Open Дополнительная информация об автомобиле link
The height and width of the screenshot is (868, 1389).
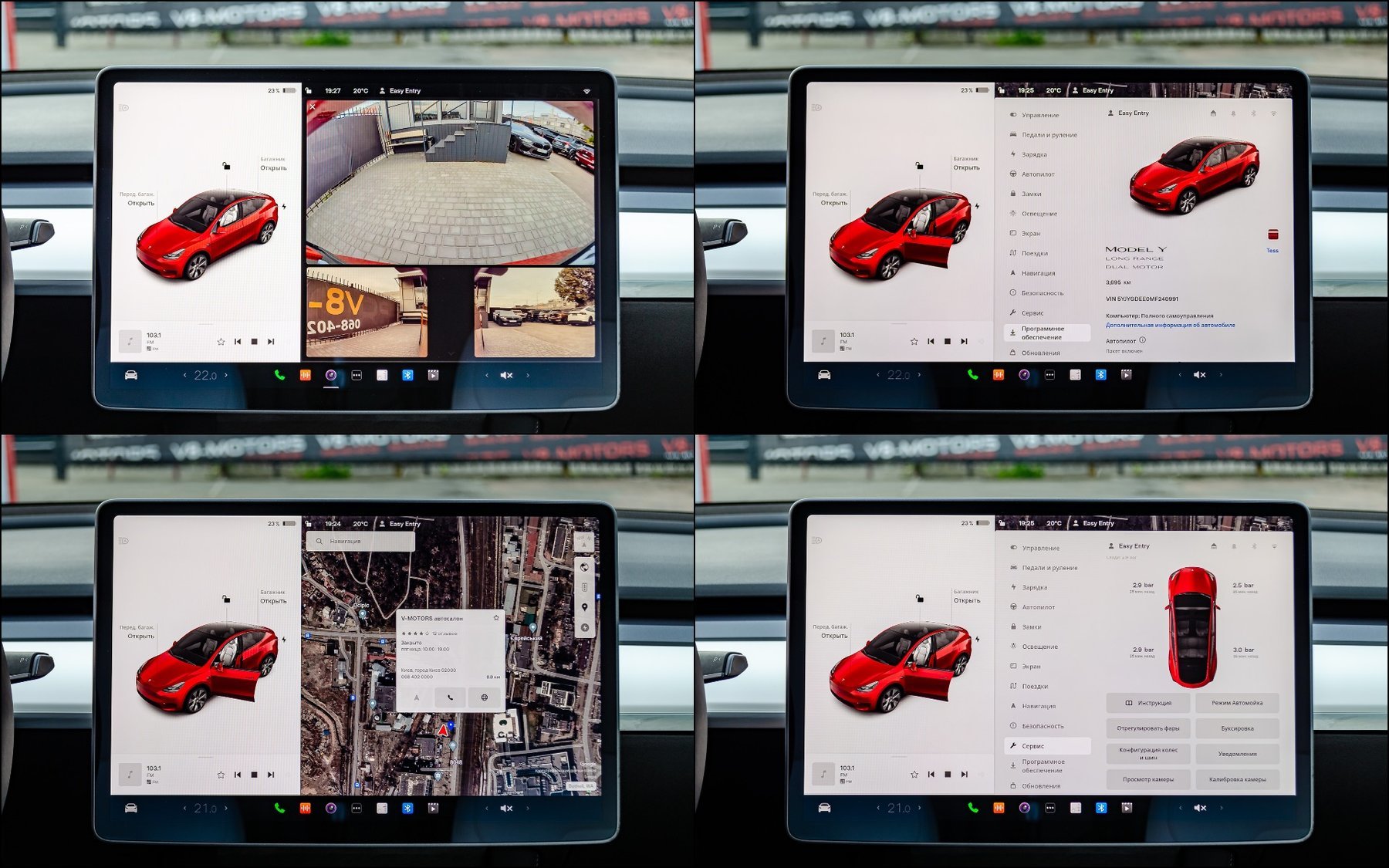(1170, 326)
